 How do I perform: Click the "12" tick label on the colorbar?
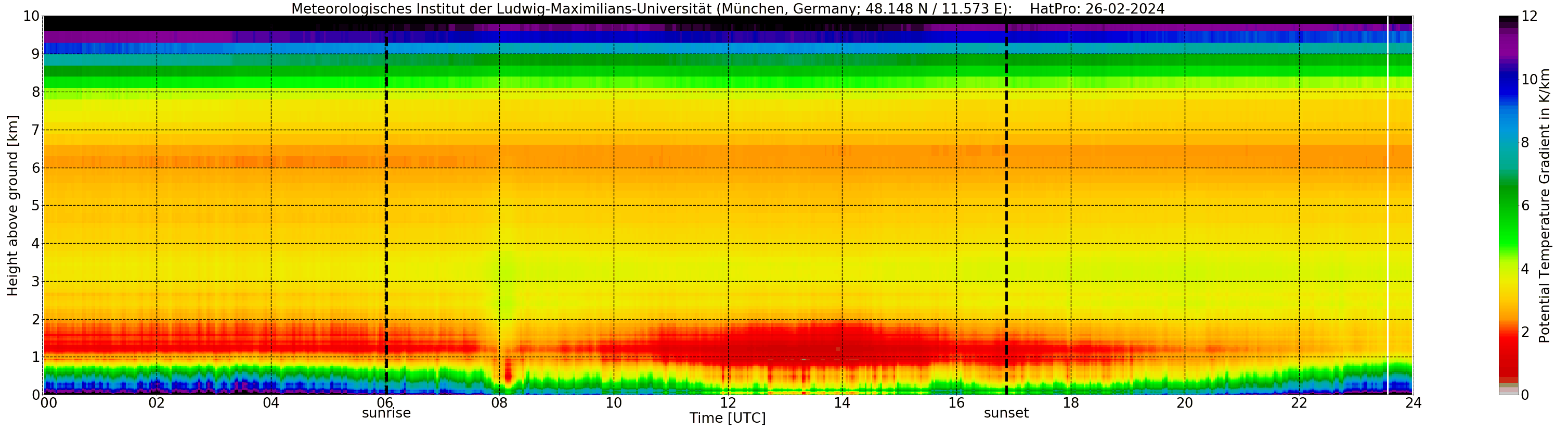click(1529, 17)
